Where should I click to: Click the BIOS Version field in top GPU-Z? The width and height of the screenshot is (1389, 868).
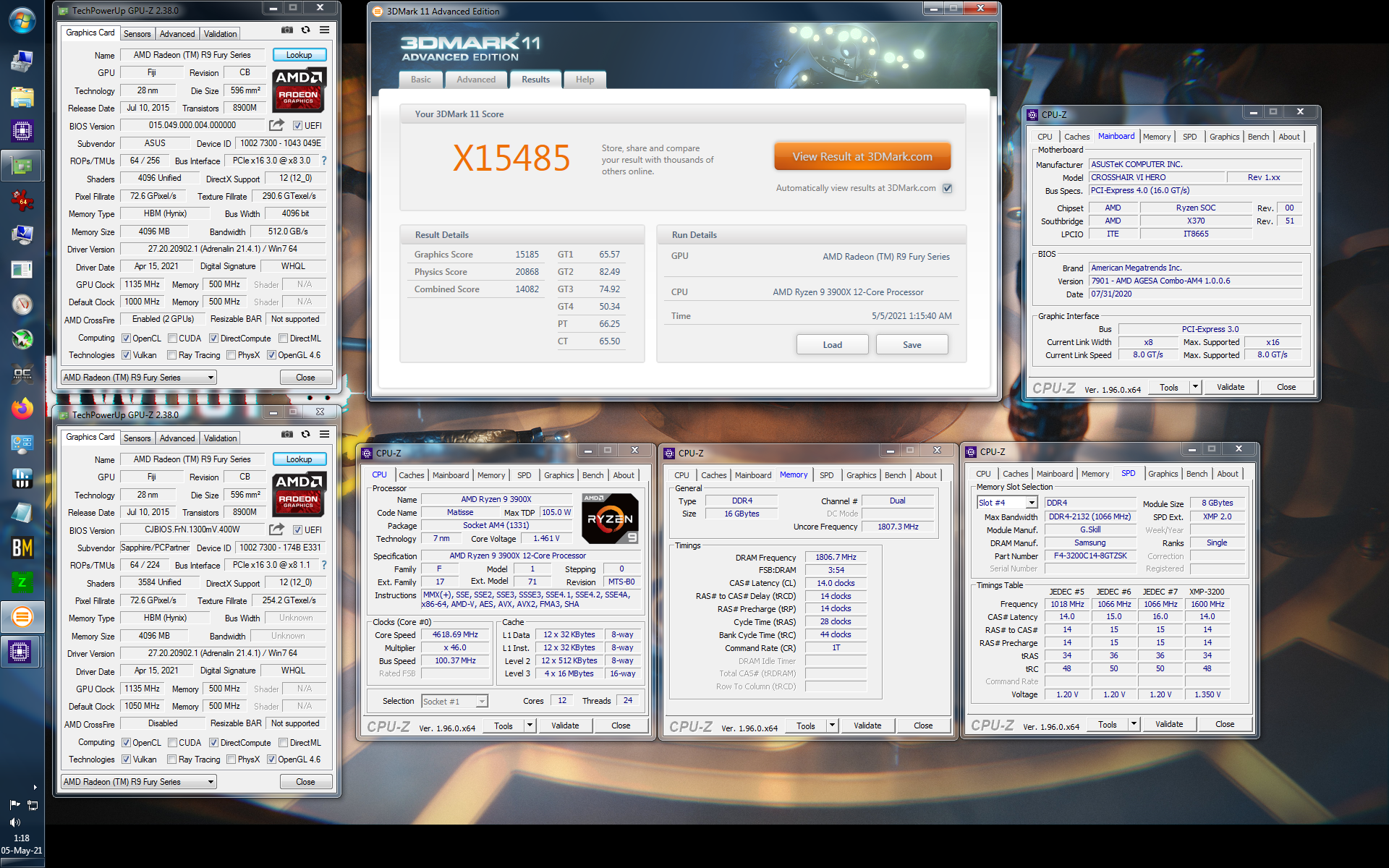[x=192, y=126]
